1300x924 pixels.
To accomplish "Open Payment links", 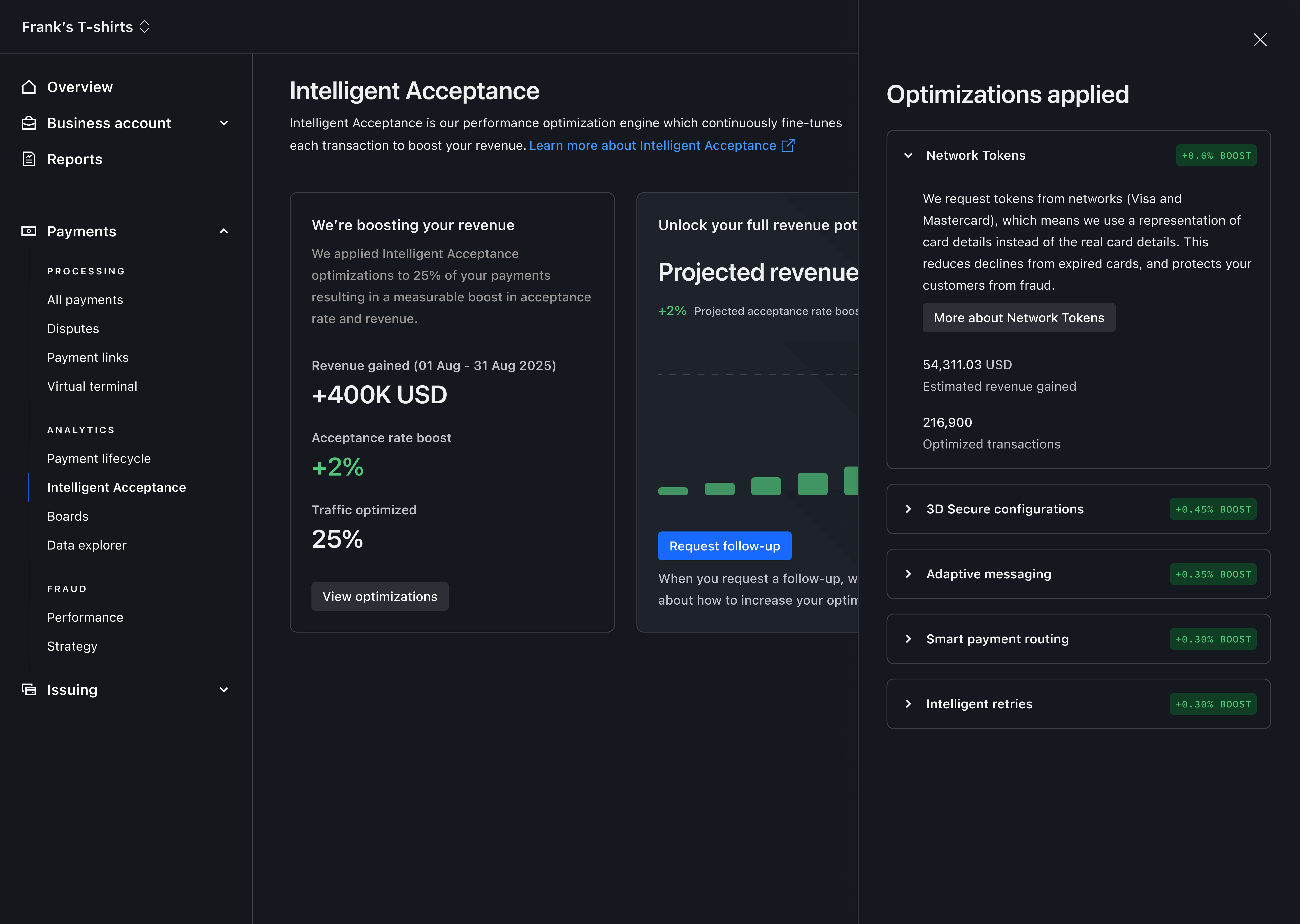I will pos(88,357).
